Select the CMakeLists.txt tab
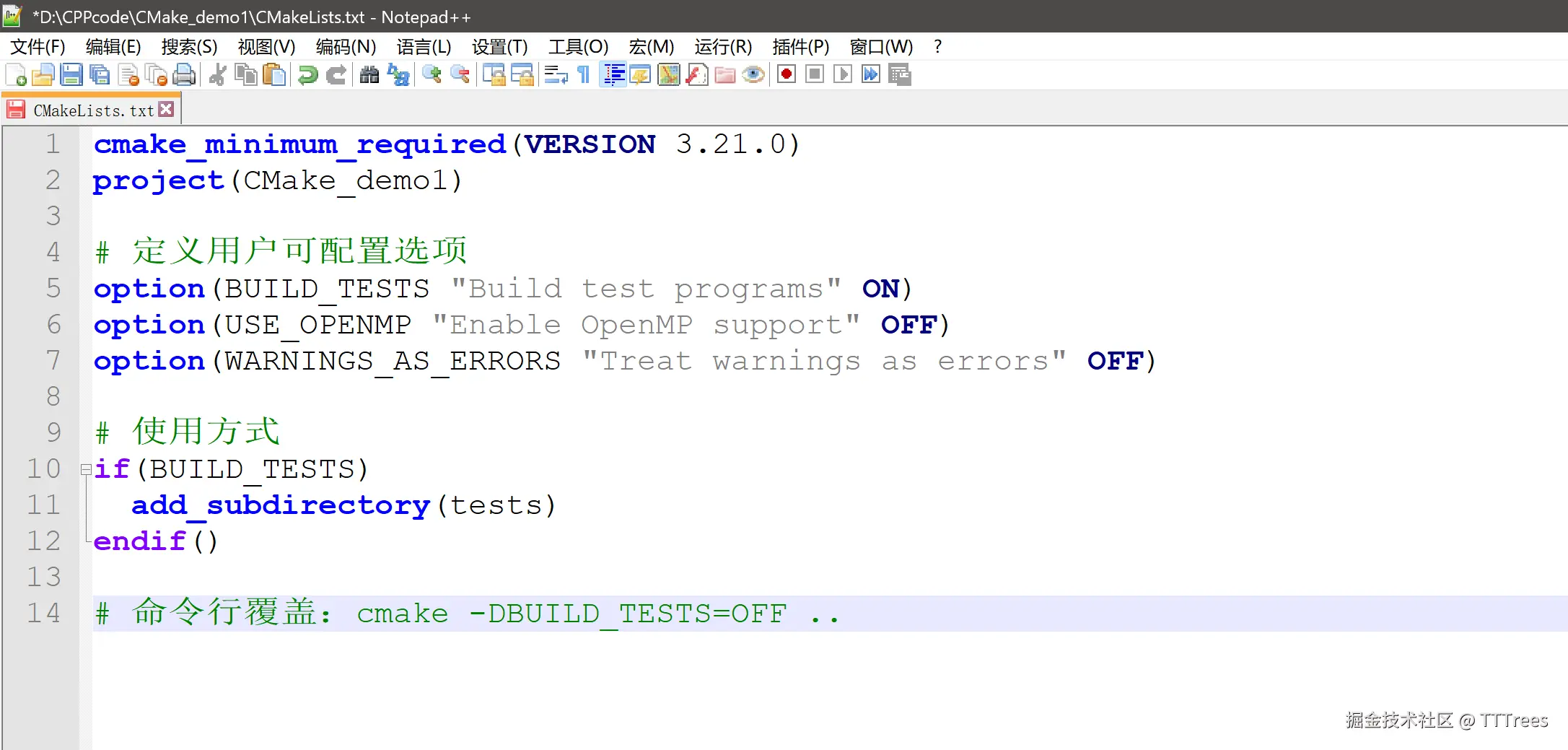Image resolution: width=1568 pixels, height=750 pixels. [x=92, y=110]
